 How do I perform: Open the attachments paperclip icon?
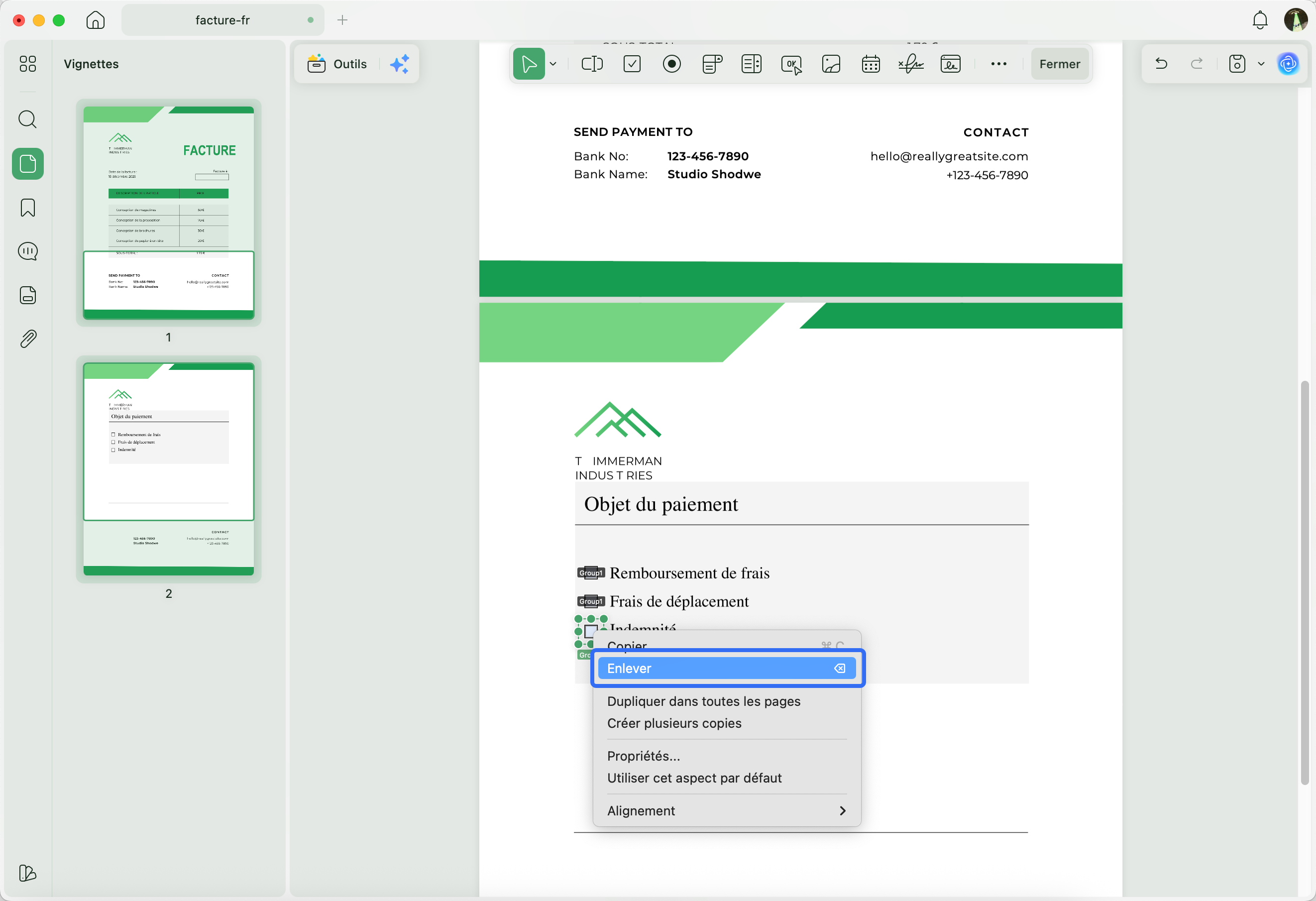(x=28, y=338)
